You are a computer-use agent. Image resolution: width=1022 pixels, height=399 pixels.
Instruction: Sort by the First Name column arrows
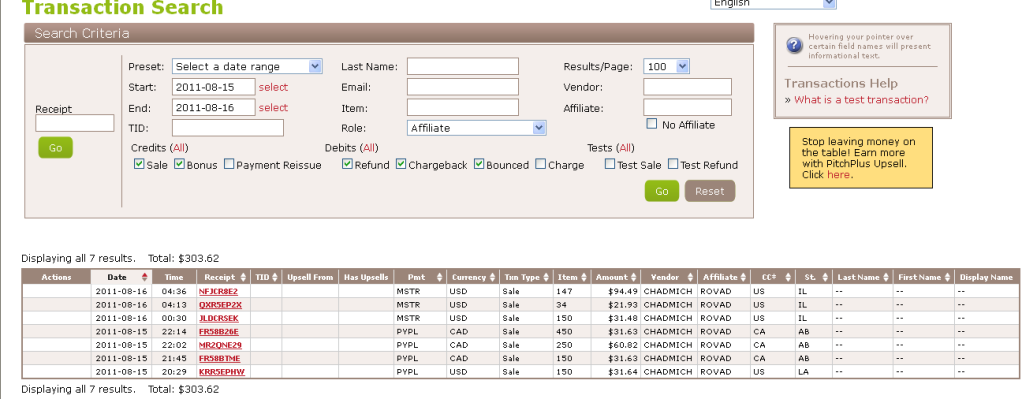(948, 277)
